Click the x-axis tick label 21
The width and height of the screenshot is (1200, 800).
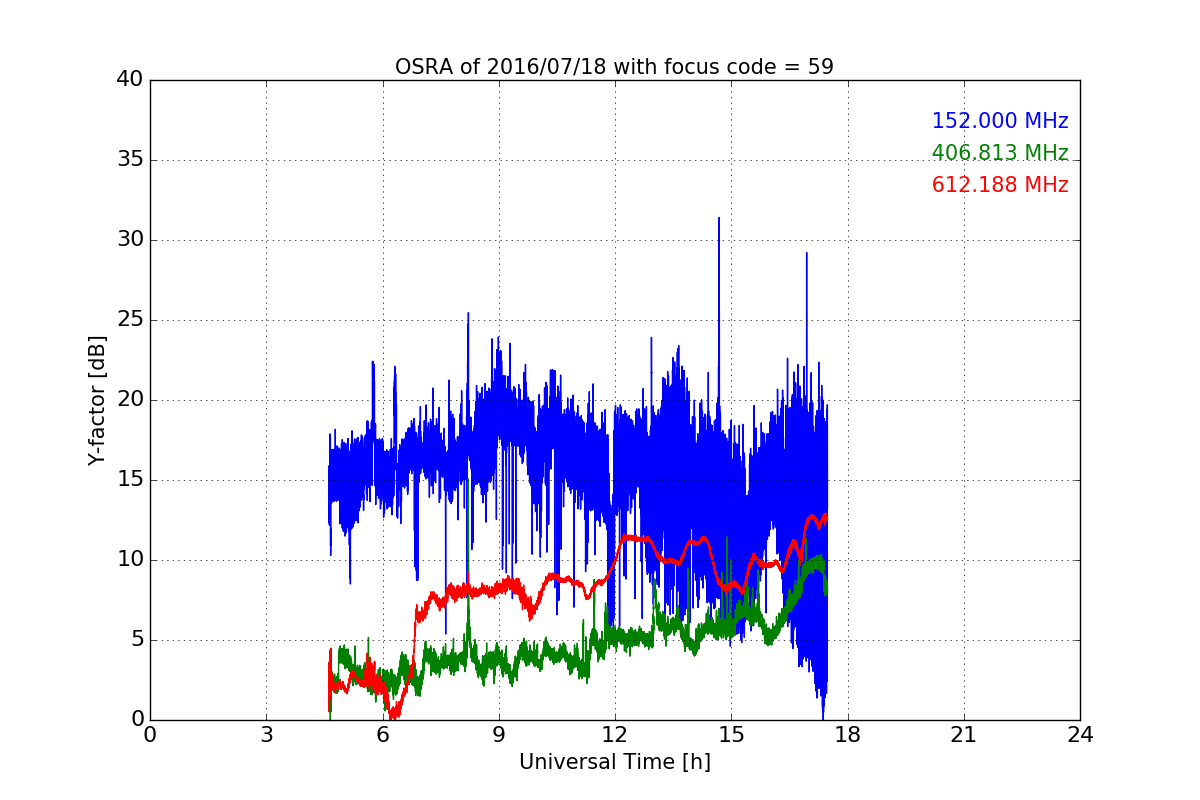coord(964,735)
